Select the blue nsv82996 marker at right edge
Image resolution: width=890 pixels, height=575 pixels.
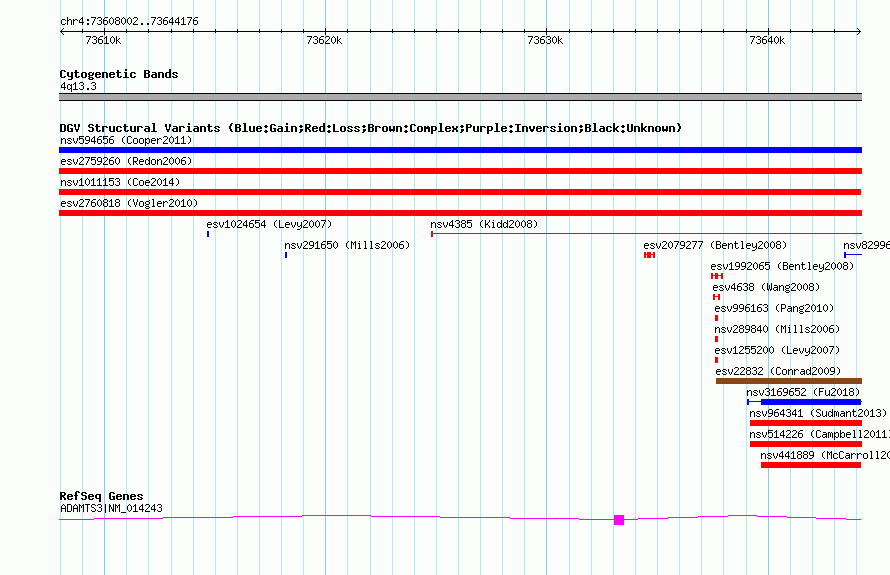[853, 255]
